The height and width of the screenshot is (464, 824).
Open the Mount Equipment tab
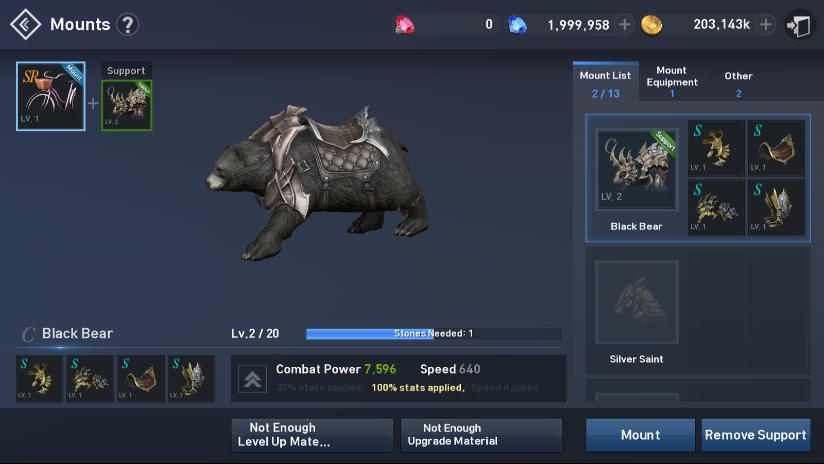672,81
